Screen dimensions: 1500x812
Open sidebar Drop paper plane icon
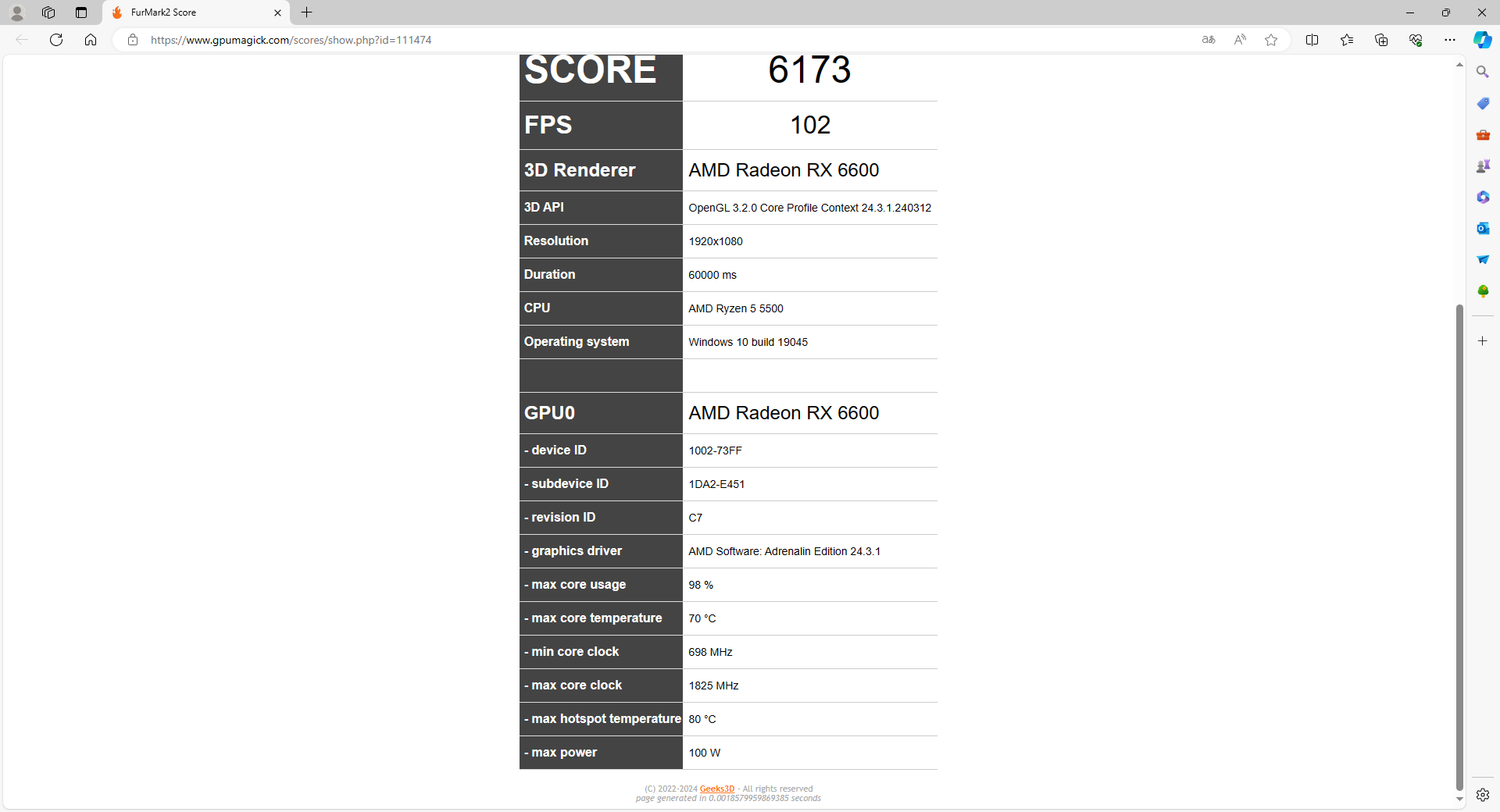coord(1483,259)
